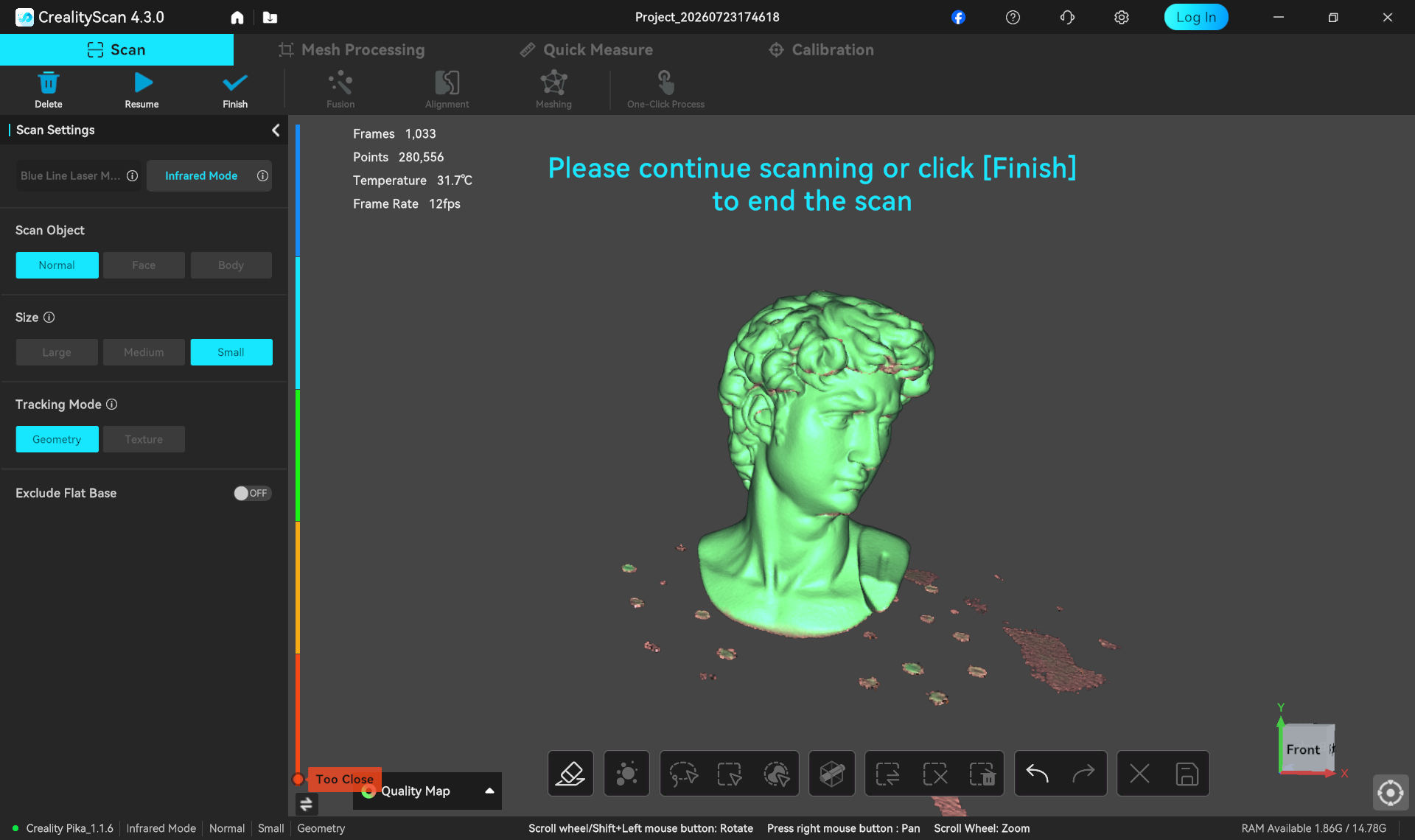Show info for Infrared Mode

[262, 176]
